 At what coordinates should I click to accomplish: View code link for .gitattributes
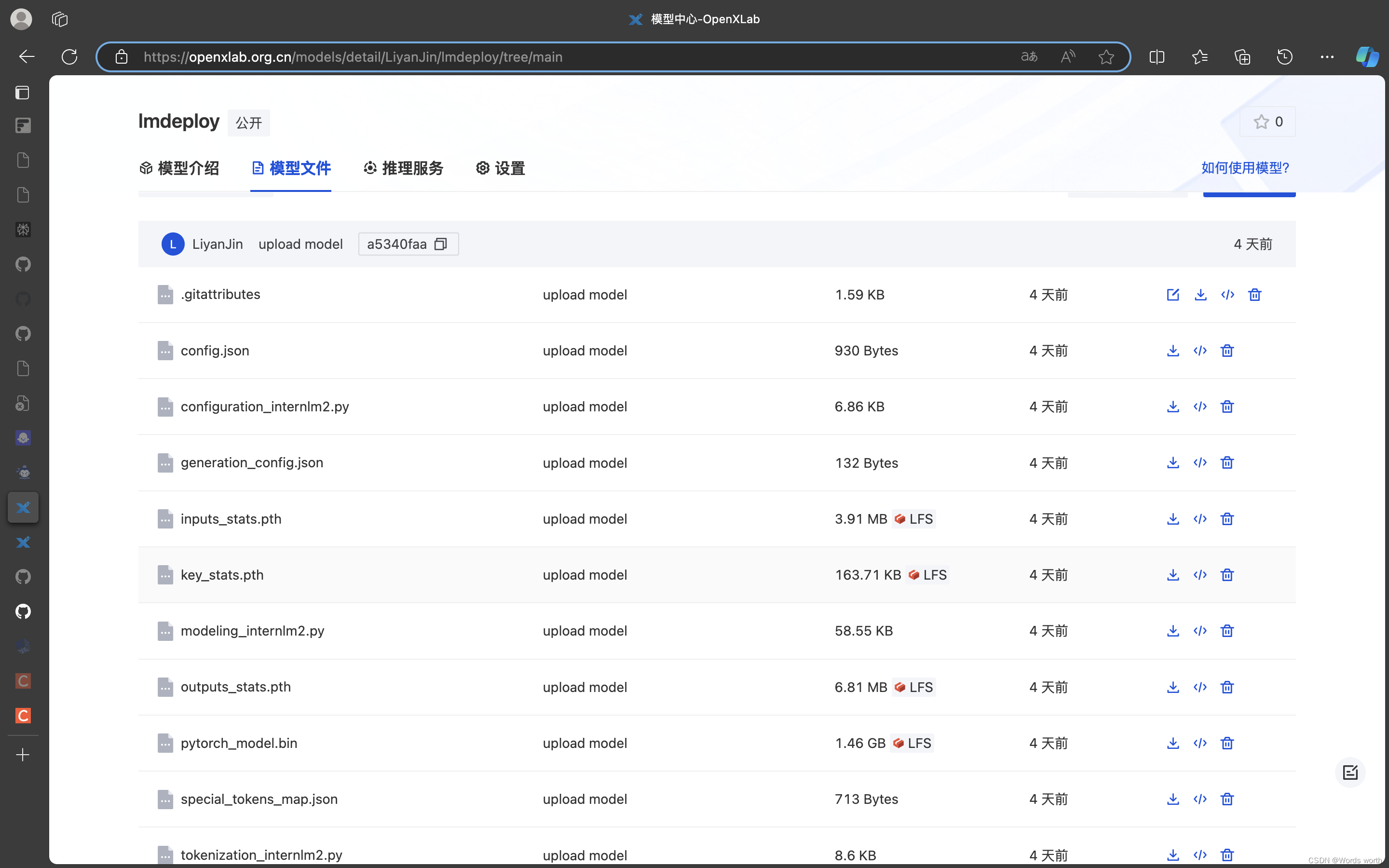click(x=1227, y=295)
